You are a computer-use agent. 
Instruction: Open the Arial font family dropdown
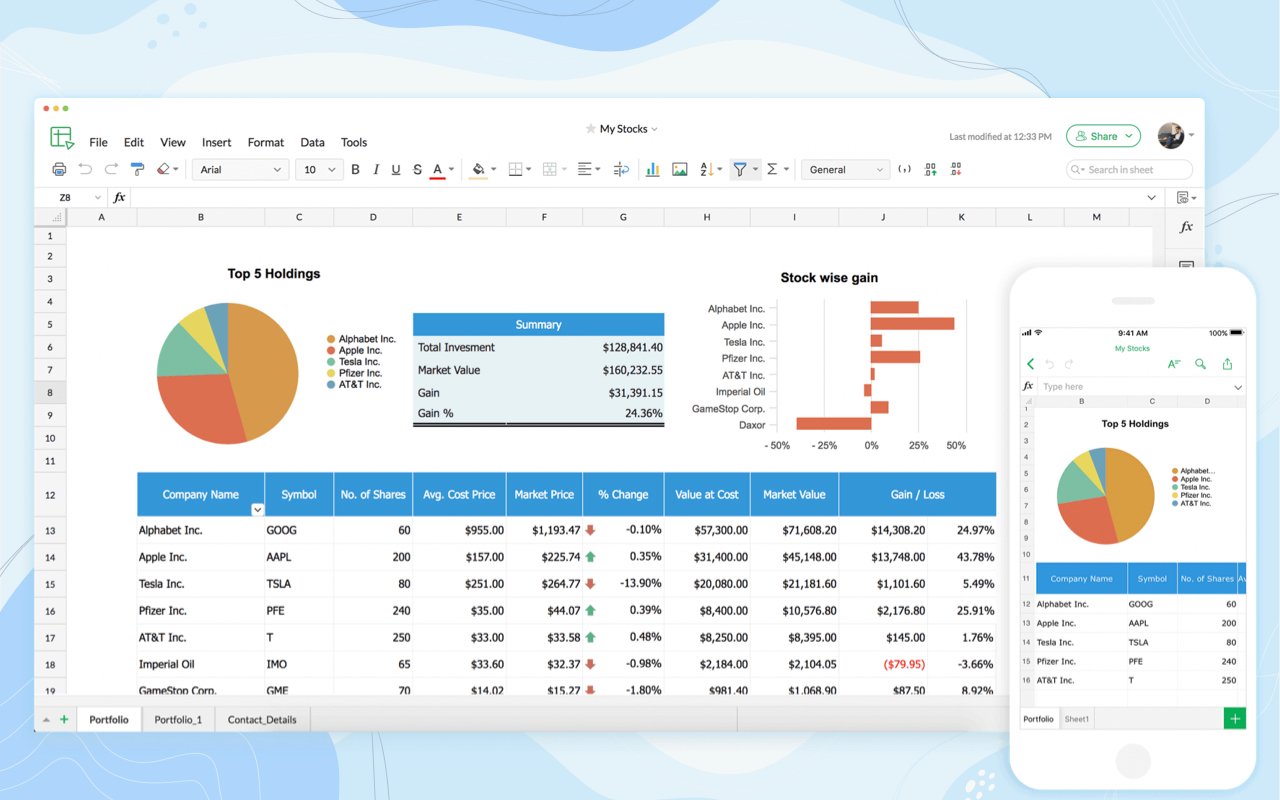pos(240,170)
